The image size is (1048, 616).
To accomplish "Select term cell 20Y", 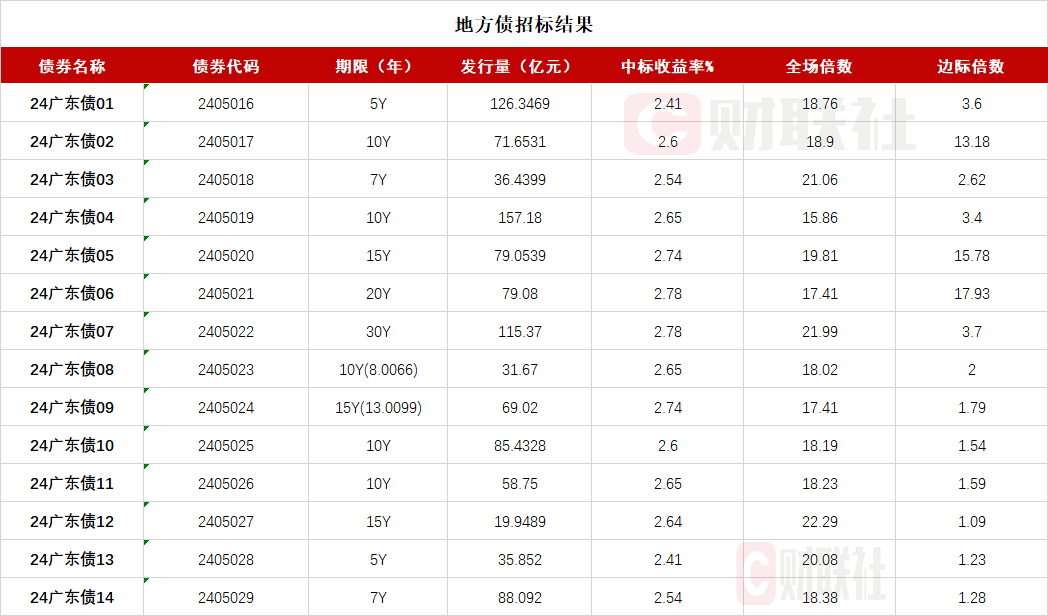I will [x=378, y=294].
